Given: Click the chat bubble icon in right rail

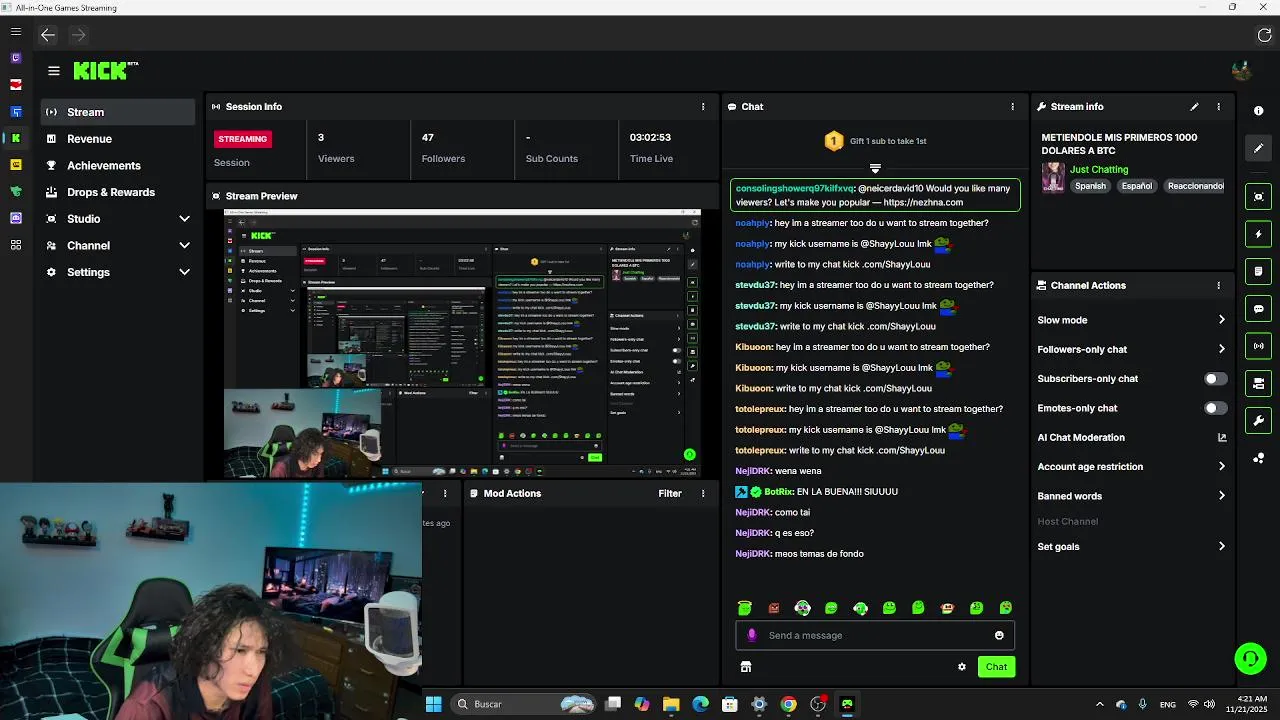Looking at the screenshot, I should coord(1259,309).
